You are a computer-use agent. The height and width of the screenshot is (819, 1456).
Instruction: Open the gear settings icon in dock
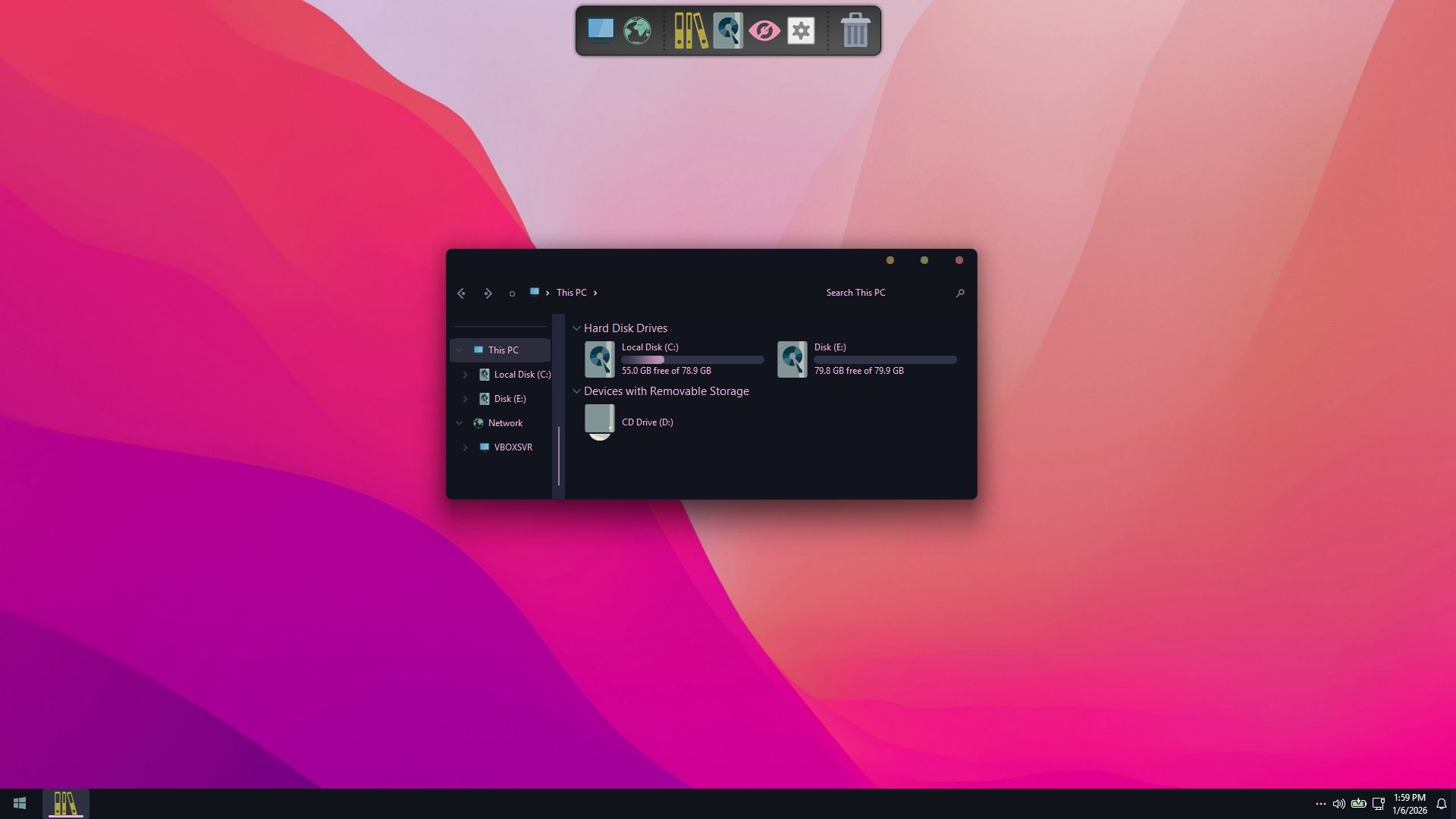801,30
